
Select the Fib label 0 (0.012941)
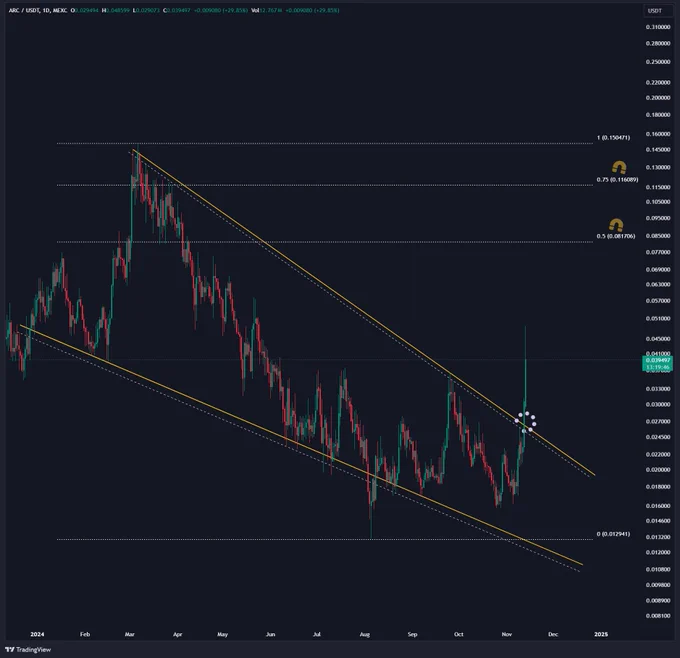tap(613, 534)
